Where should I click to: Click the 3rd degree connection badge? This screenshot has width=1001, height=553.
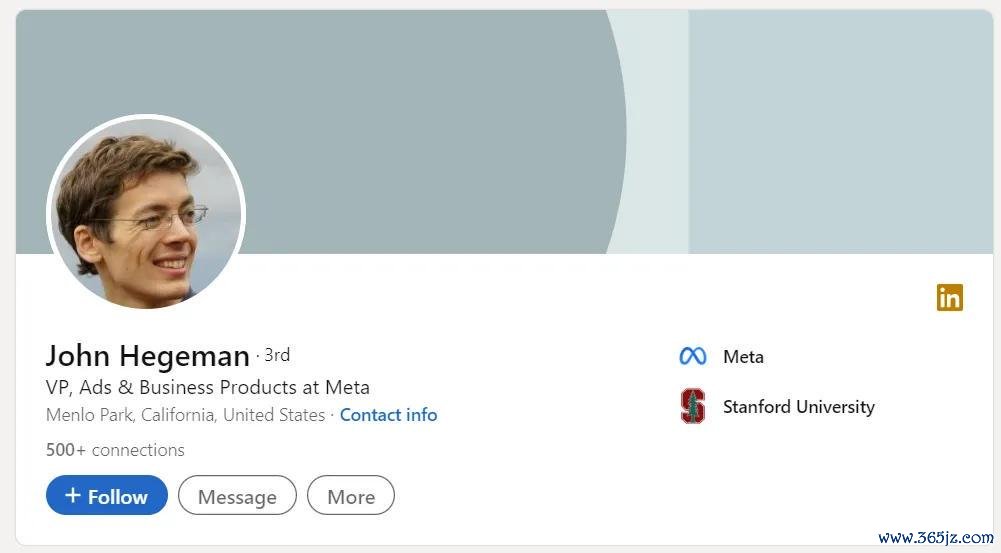click(x=277, y=354)
